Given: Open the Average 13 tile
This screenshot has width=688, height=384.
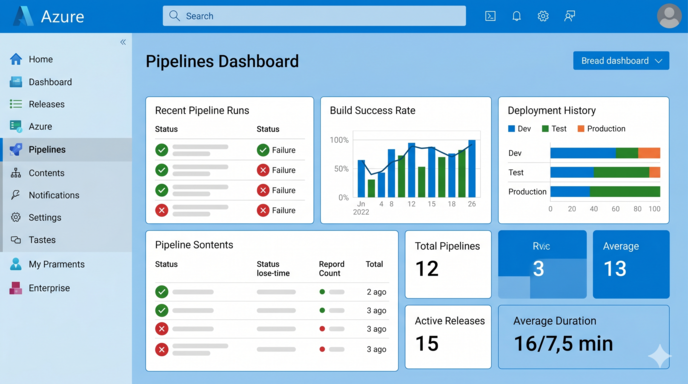Looking at the screenshot, I should coord(631,264).
